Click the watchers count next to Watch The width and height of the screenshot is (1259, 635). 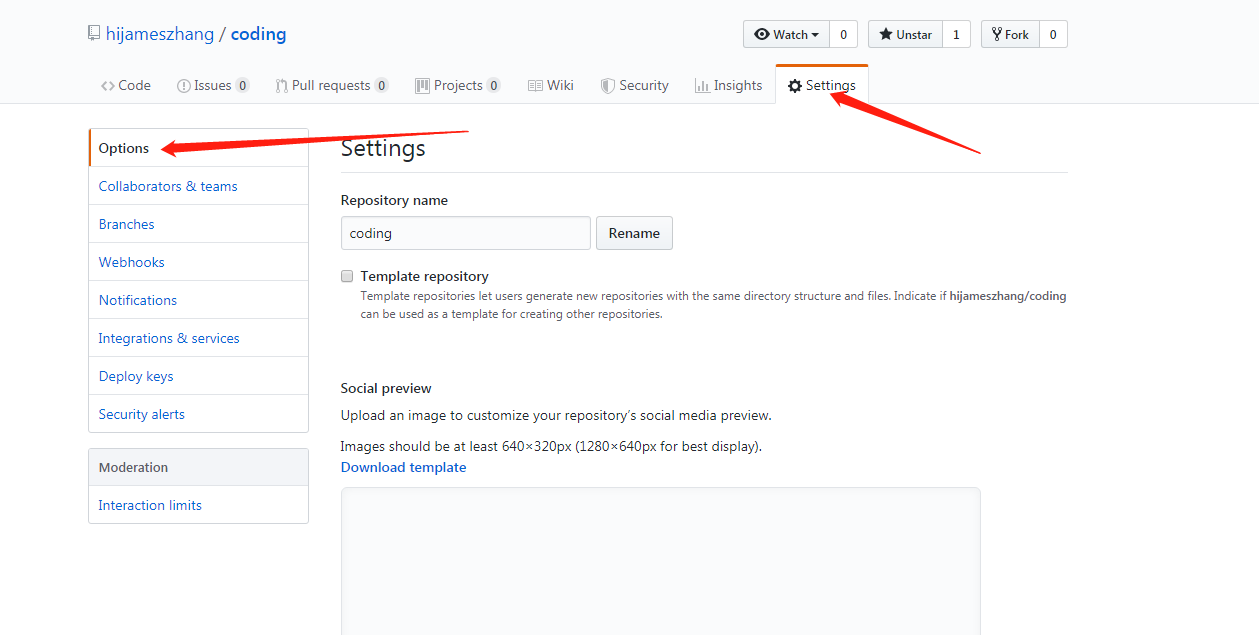[843, 34]
